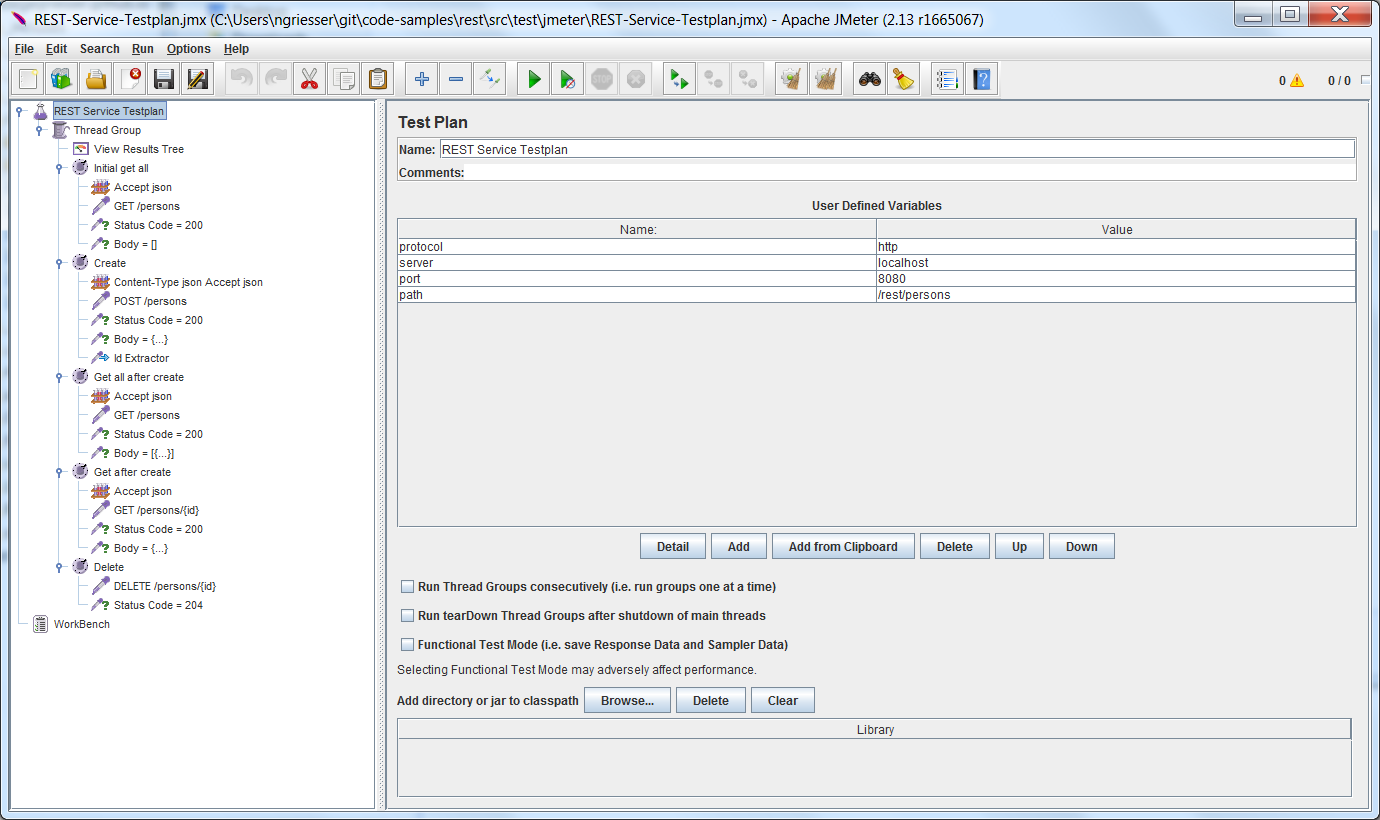Click the Open file folder icon
The width and height of the screenshot is (1380, 820).
(96, 79)
